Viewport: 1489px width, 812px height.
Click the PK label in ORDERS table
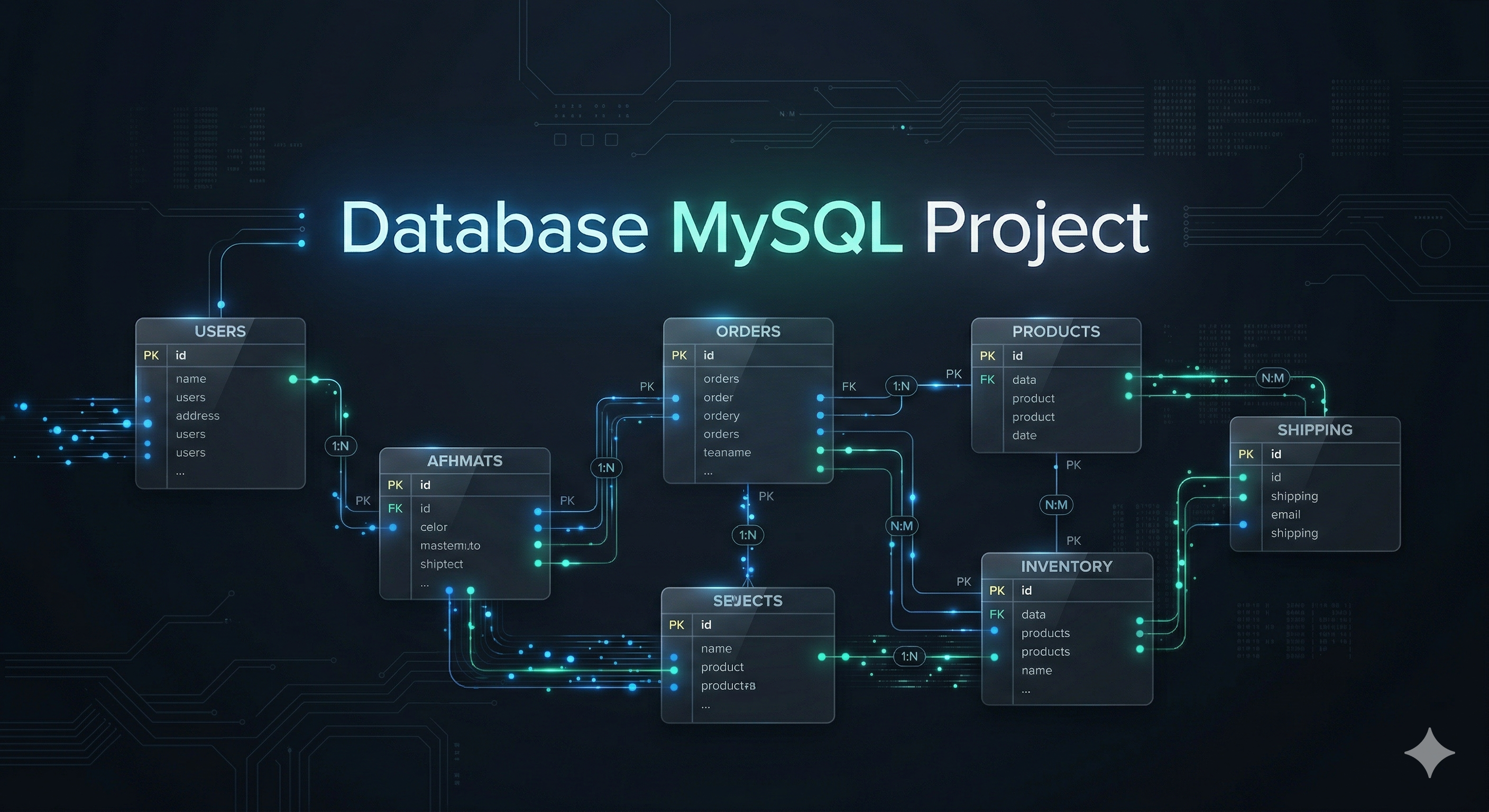[x=679, y=355]
